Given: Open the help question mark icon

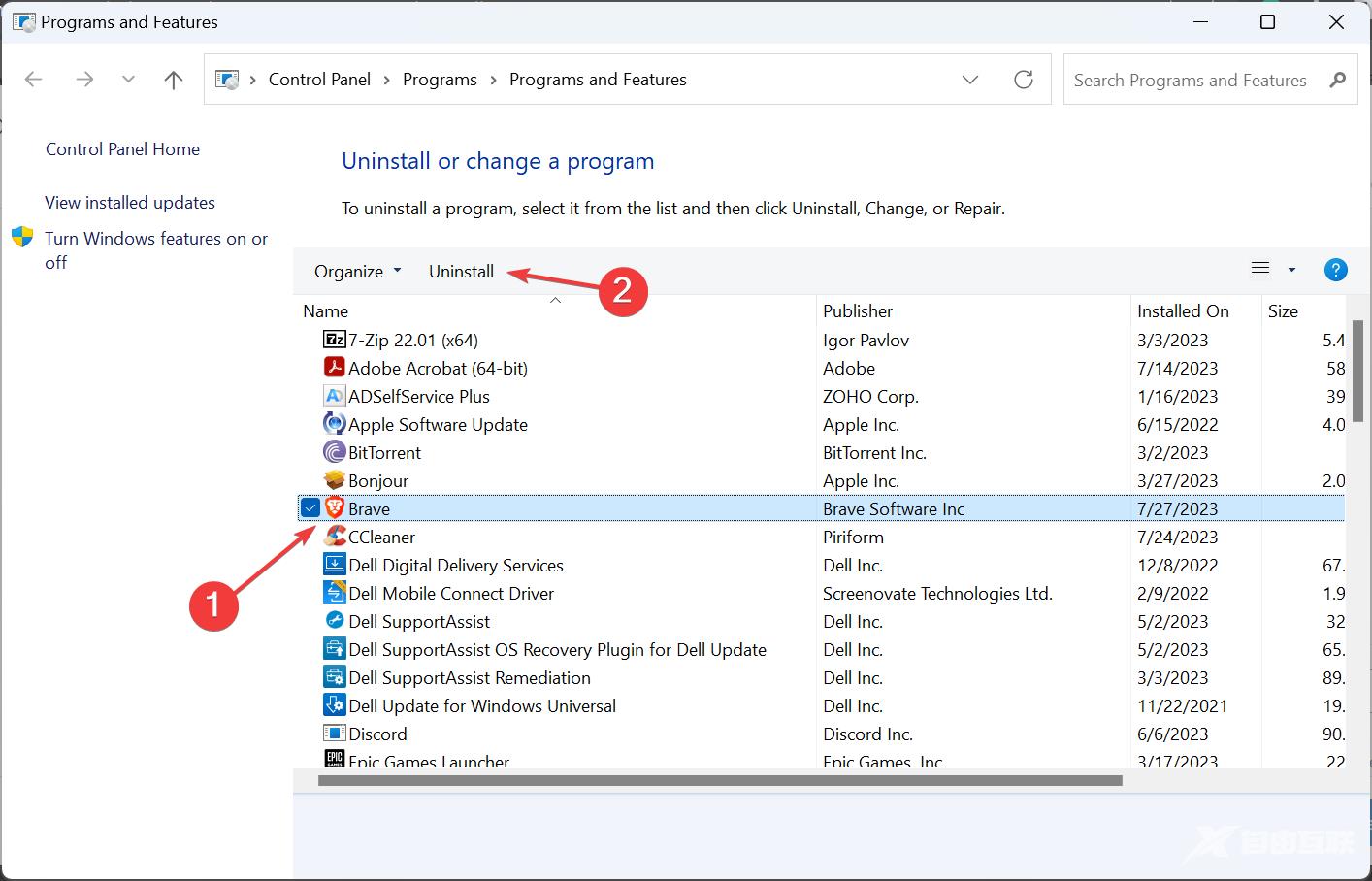Looking at the screenshot, I should (x=1336, y=271).
